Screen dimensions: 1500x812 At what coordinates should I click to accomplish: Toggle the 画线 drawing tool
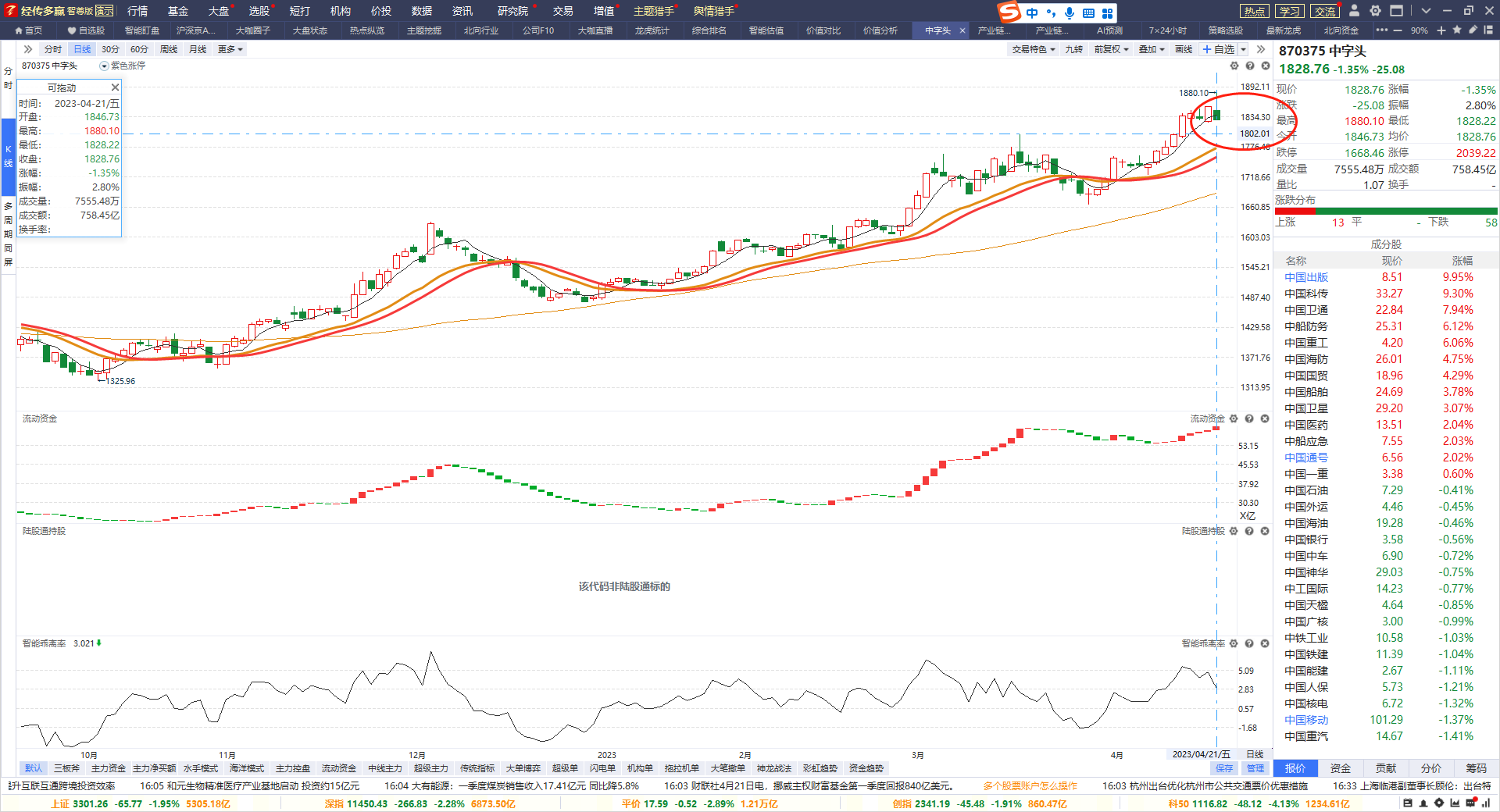pos(1184,49)
